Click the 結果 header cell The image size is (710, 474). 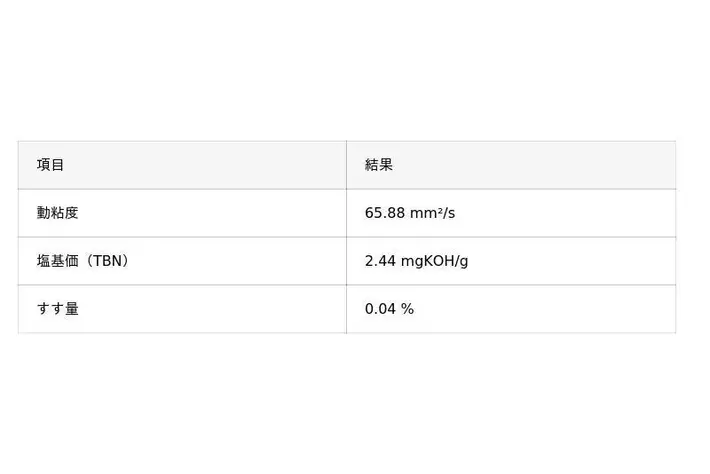[510, 165]
